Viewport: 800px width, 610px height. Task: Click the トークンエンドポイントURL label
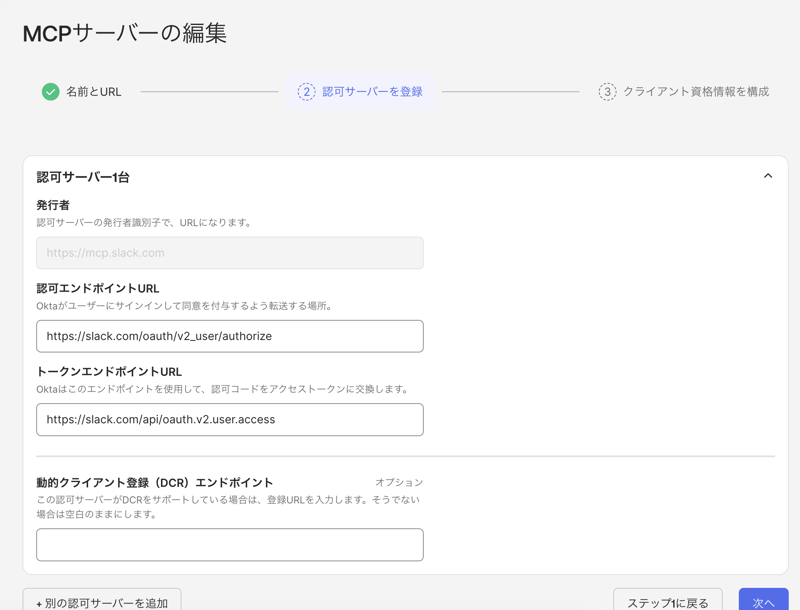tap(109, 371)
